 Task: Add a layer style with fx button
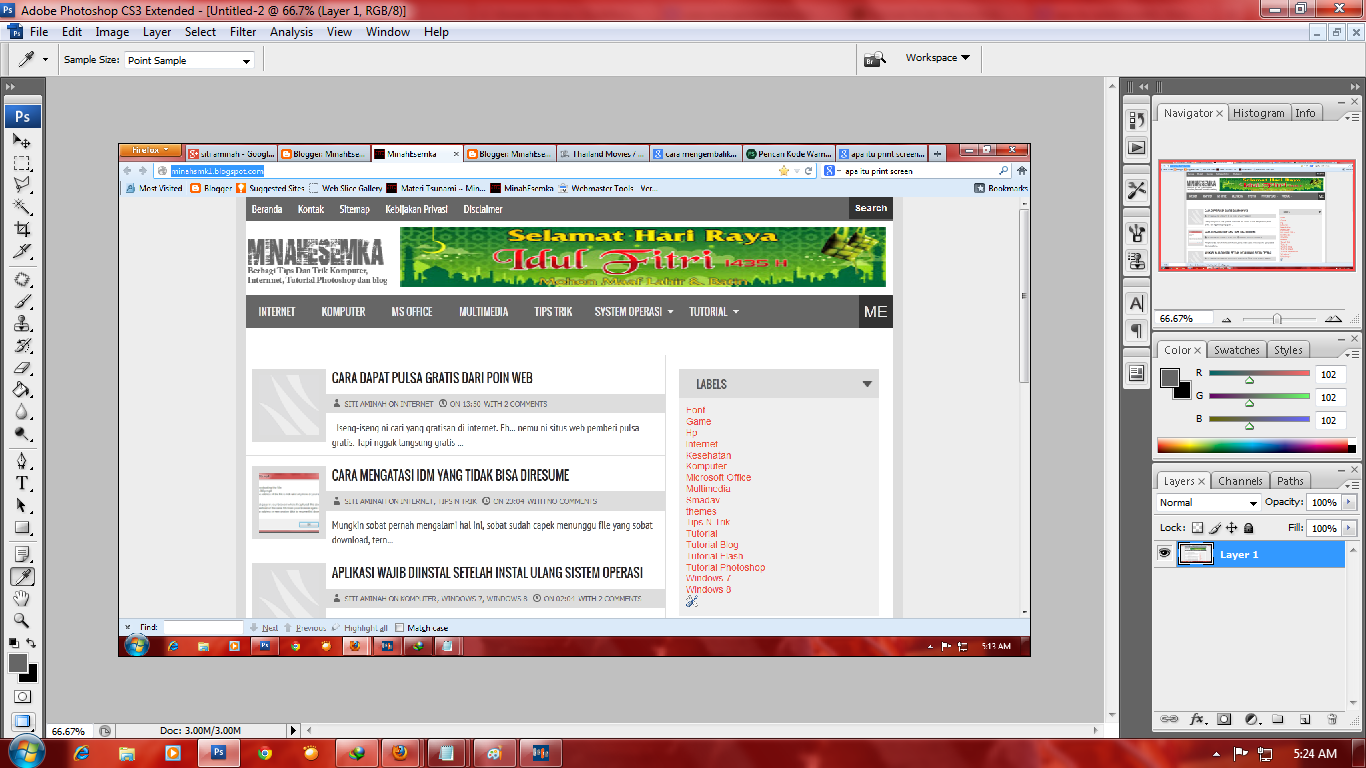coord(1198,719)
